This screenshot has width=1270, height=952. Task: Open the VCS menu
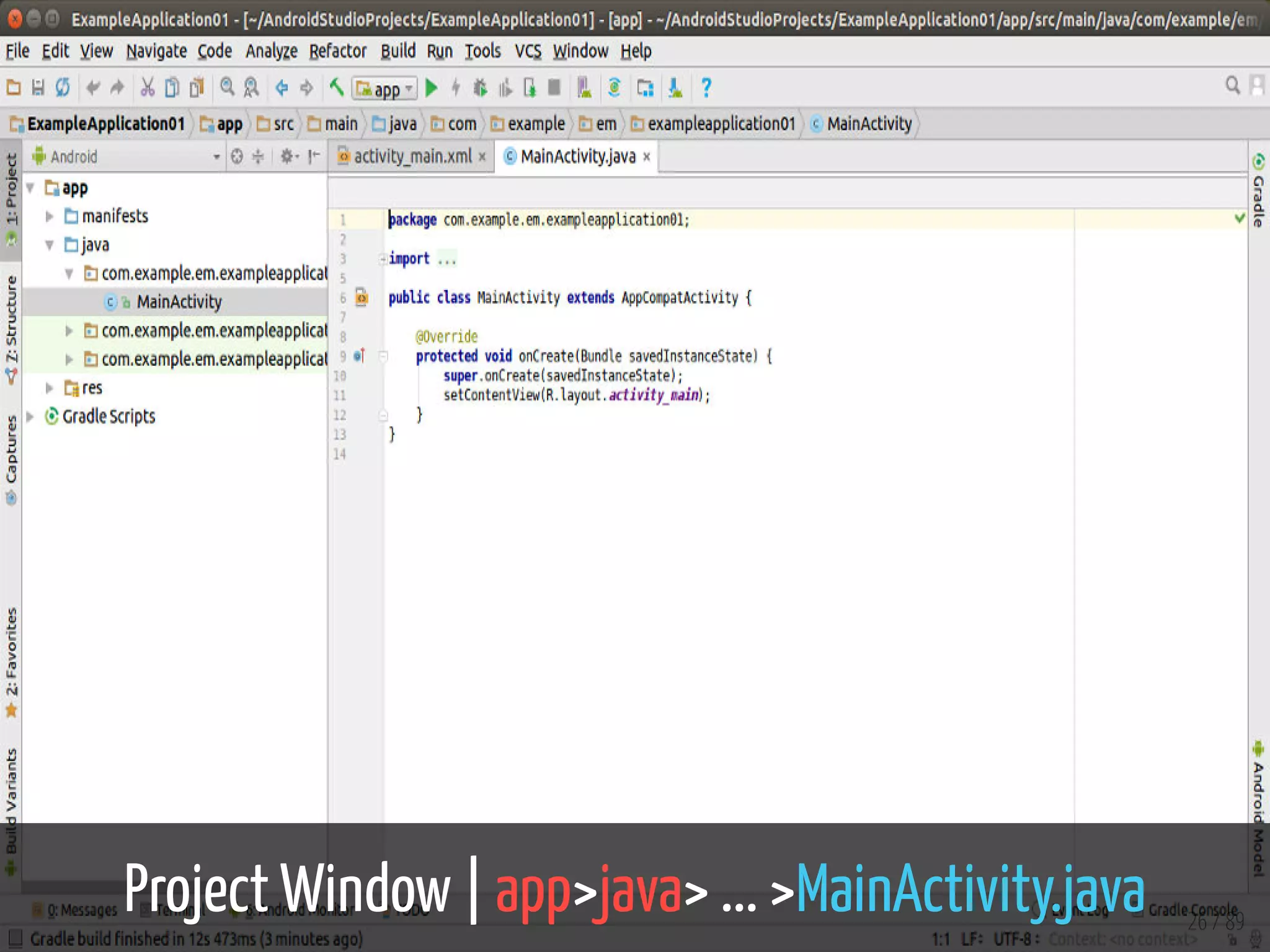(x=528, y=51)
